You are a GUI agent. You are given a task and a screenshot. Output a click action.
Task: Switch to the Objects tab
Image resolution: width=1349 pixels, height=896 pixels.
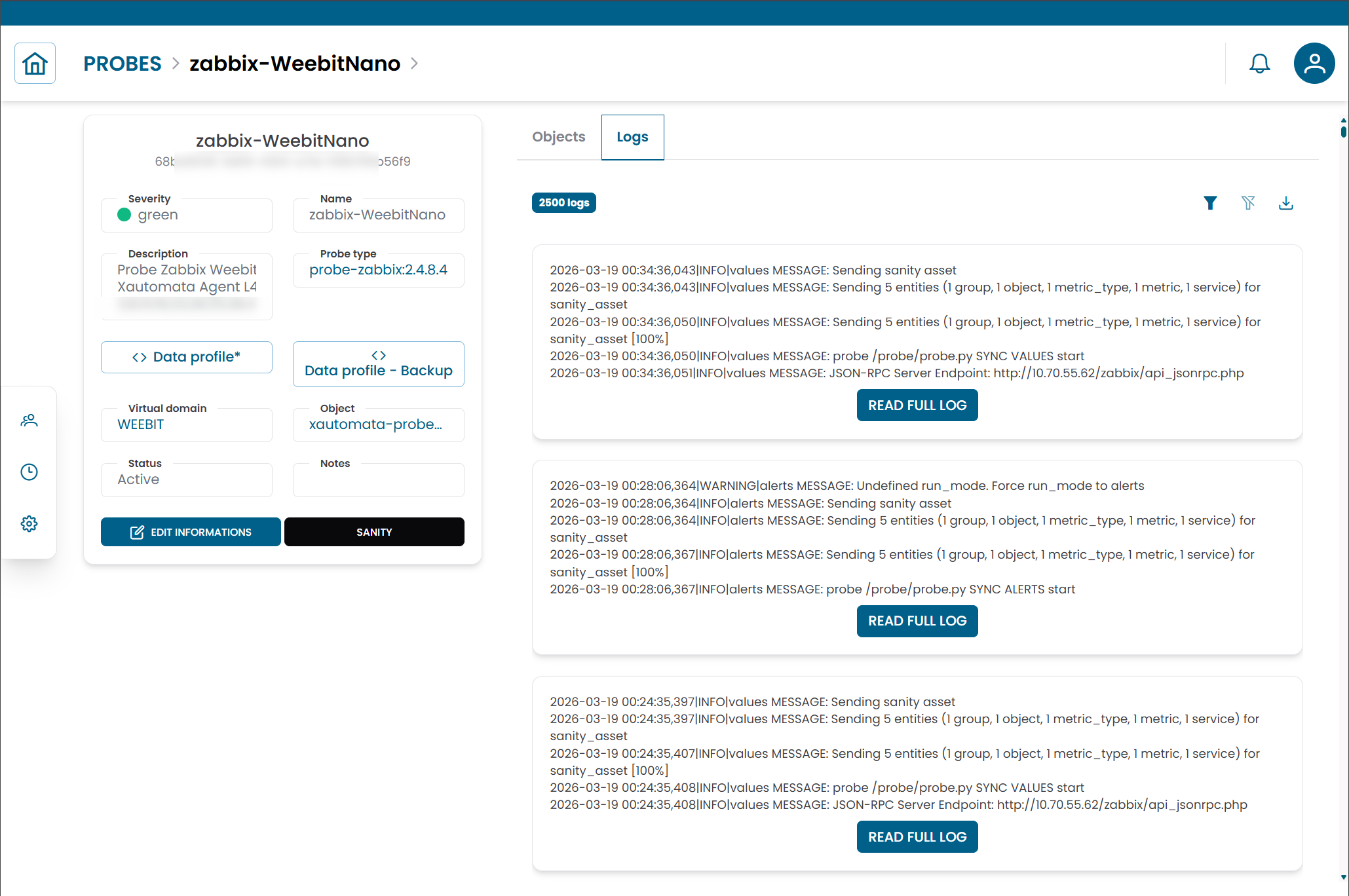[558, 137]
